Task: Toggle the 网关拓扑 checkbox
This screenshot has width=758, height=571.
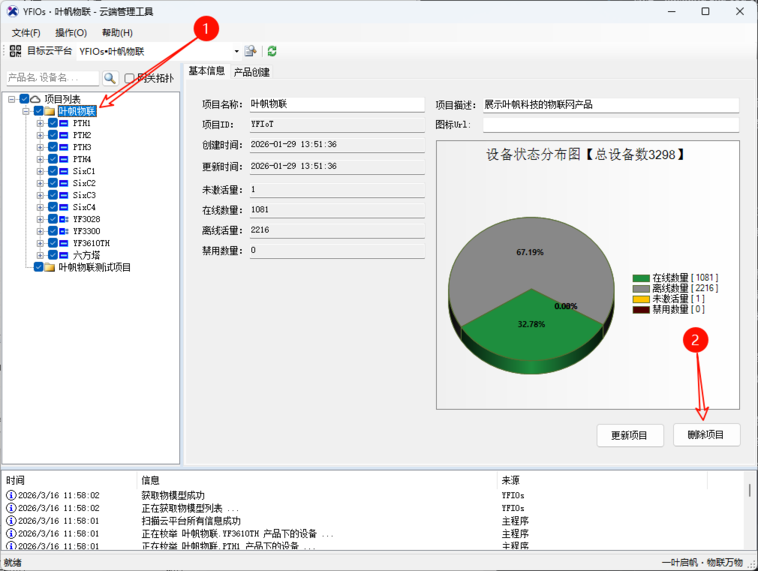Action: (129, 78)
